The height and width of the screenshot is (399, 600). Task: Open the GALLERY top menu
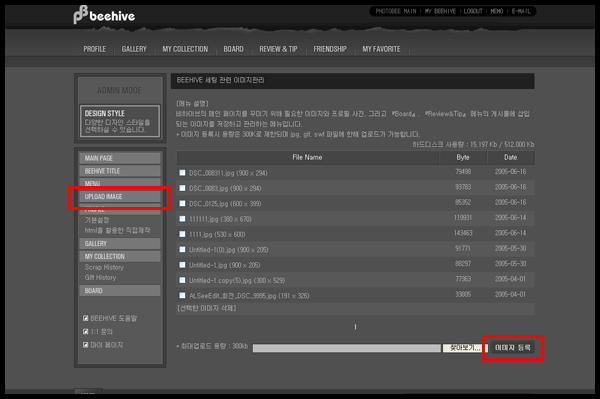point(134,49)
